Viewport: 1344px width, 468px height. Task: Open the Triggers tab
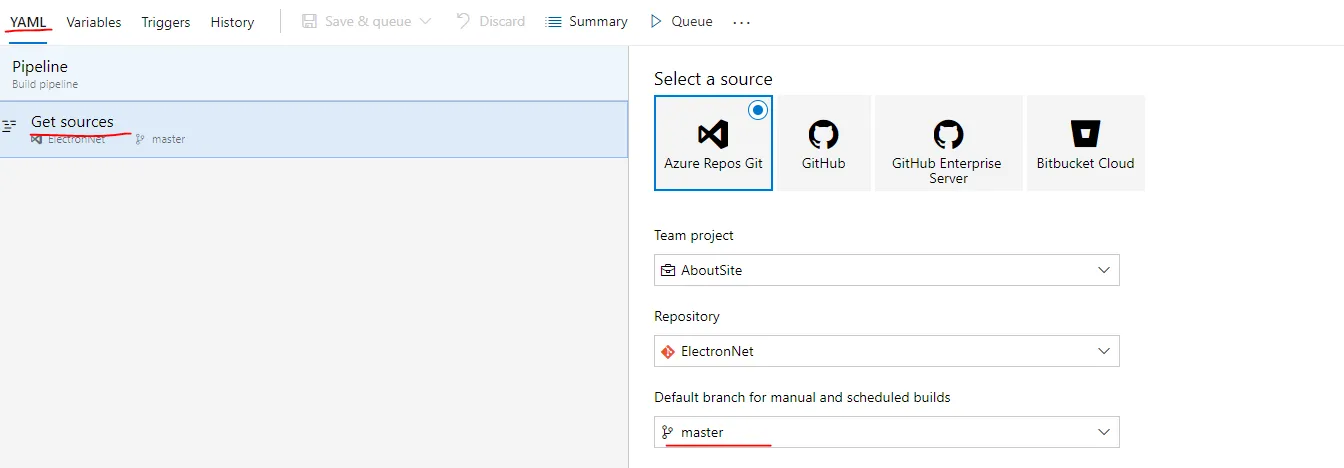pyautogui.click(x=166, y=22)
